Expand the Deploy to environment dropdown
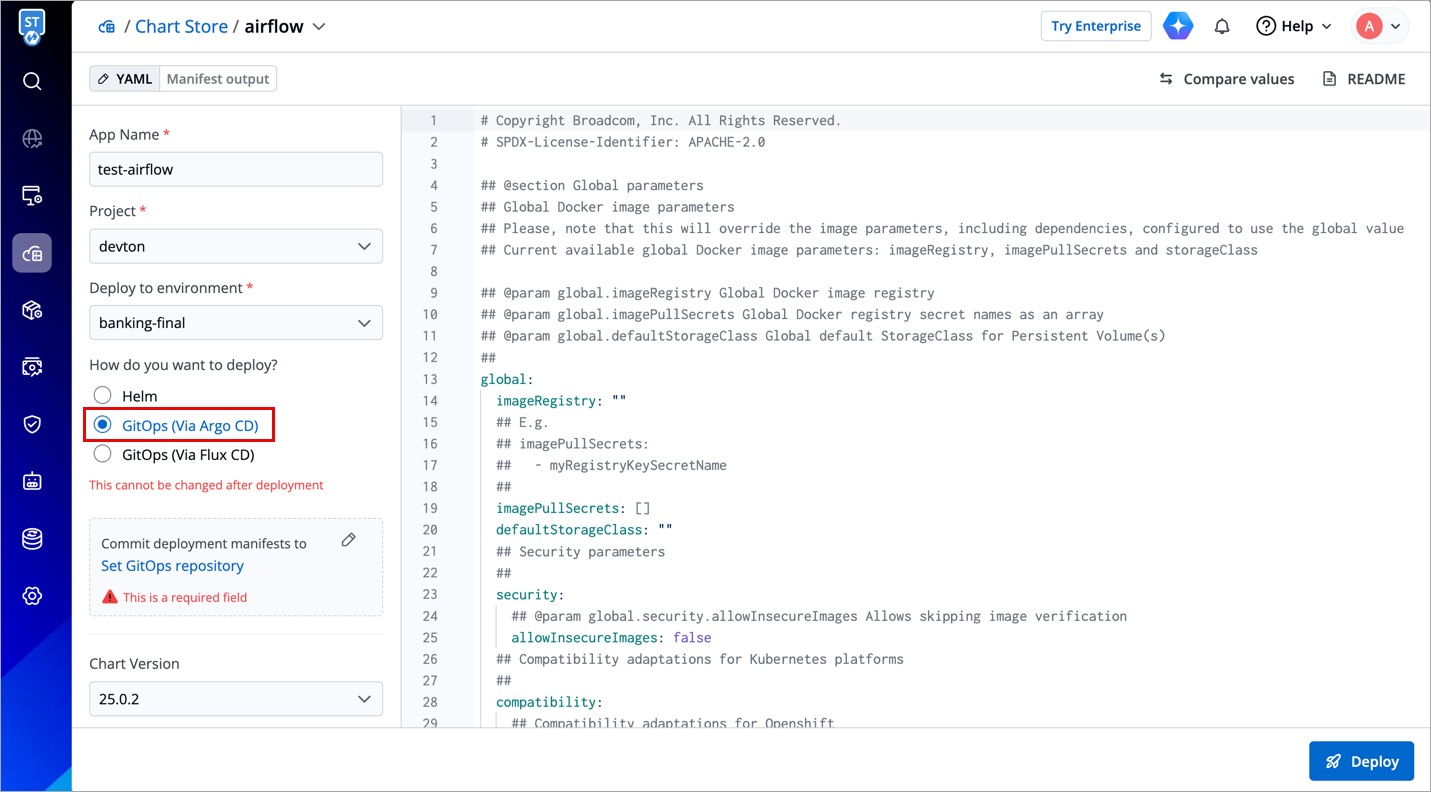Screen dimensions: 1431x792 pos(236,323)
